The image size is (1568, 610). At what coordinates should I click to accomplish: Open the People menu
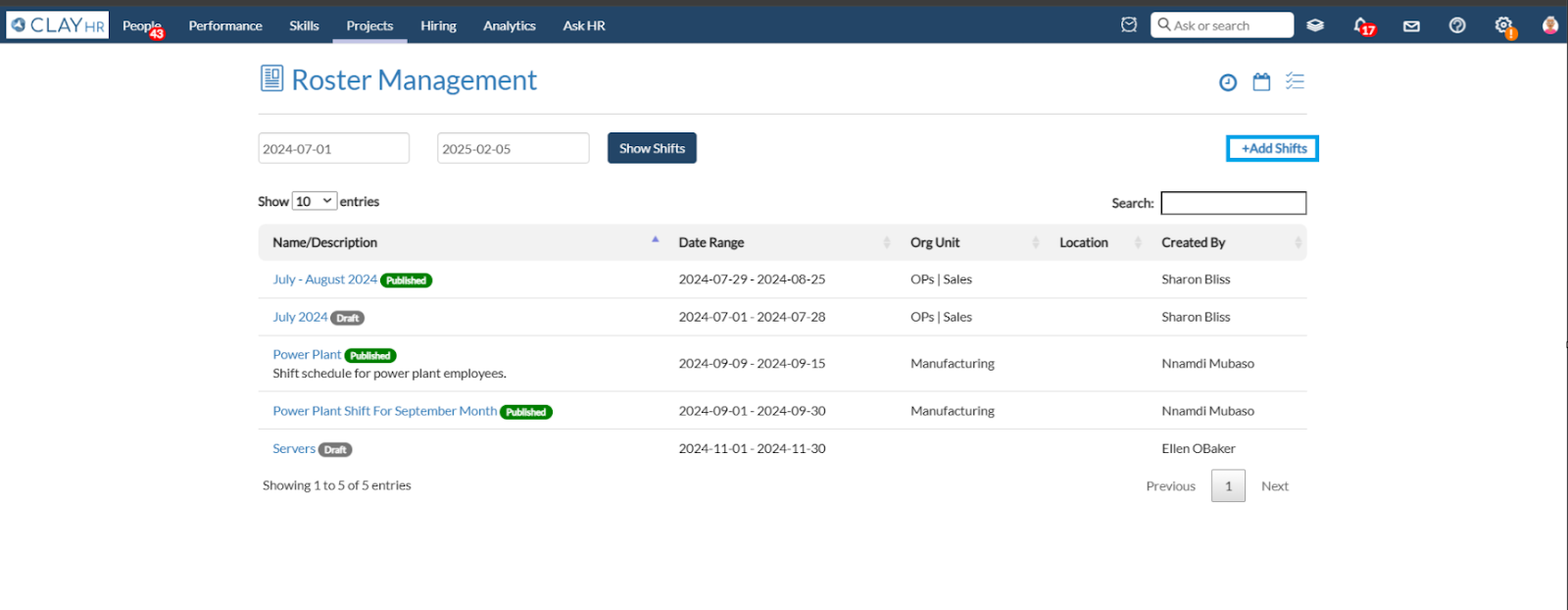142,25
